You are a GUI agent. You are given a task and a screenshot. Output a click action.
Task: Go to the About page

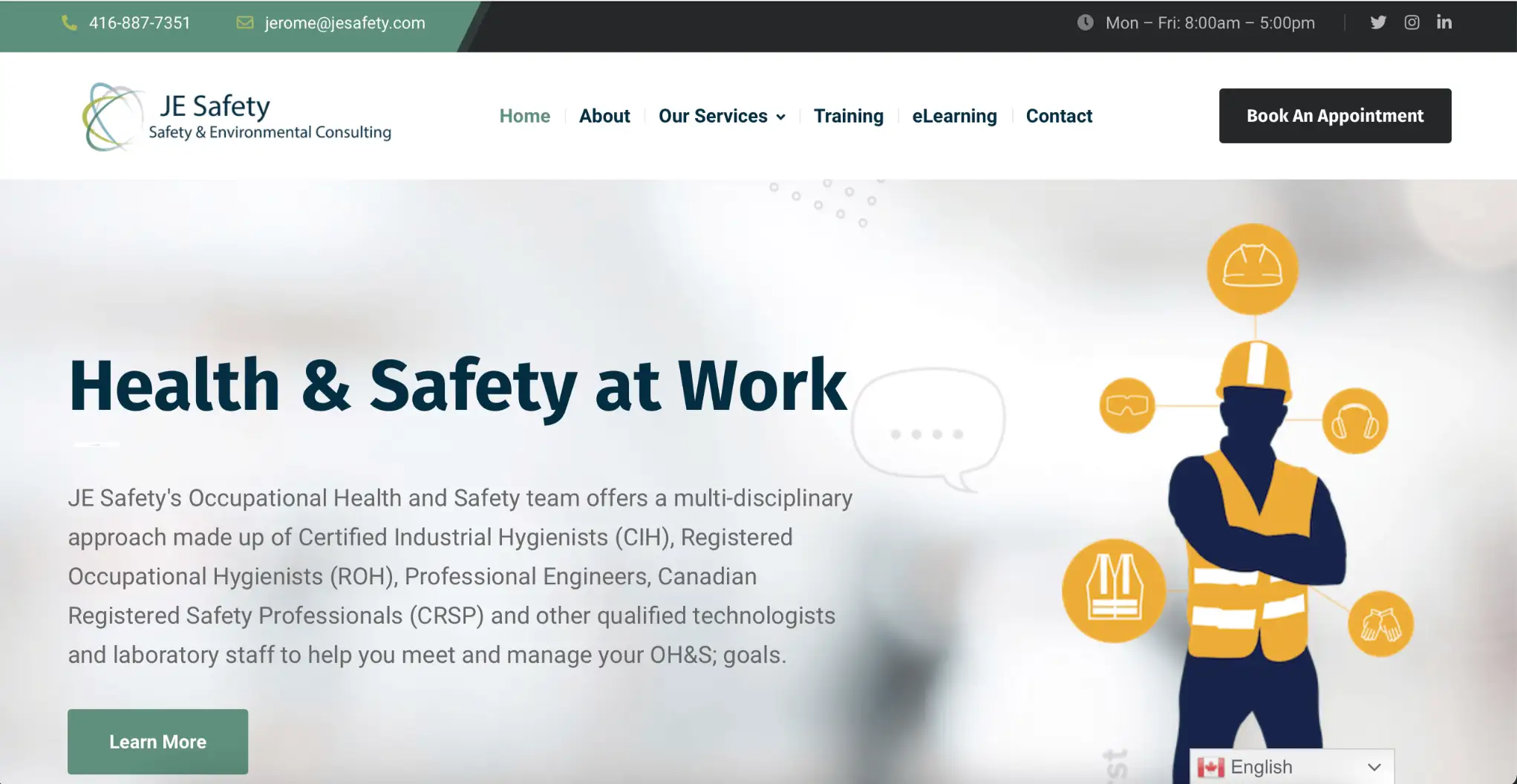pos(604,116)
